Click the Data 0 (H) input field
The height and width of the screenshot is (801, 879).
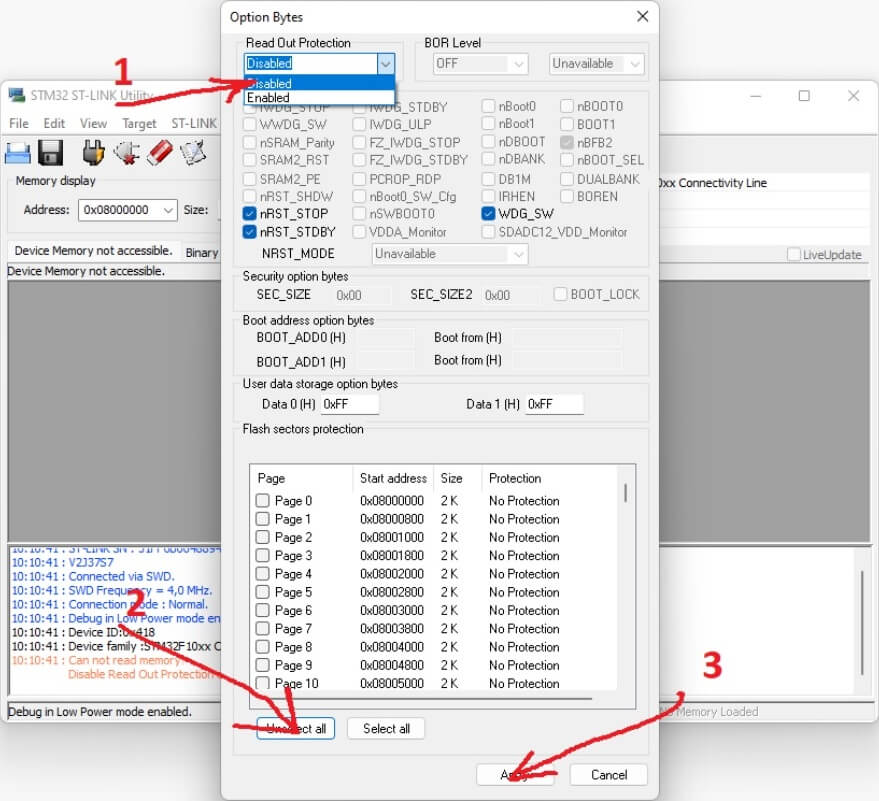pos(350,404)
